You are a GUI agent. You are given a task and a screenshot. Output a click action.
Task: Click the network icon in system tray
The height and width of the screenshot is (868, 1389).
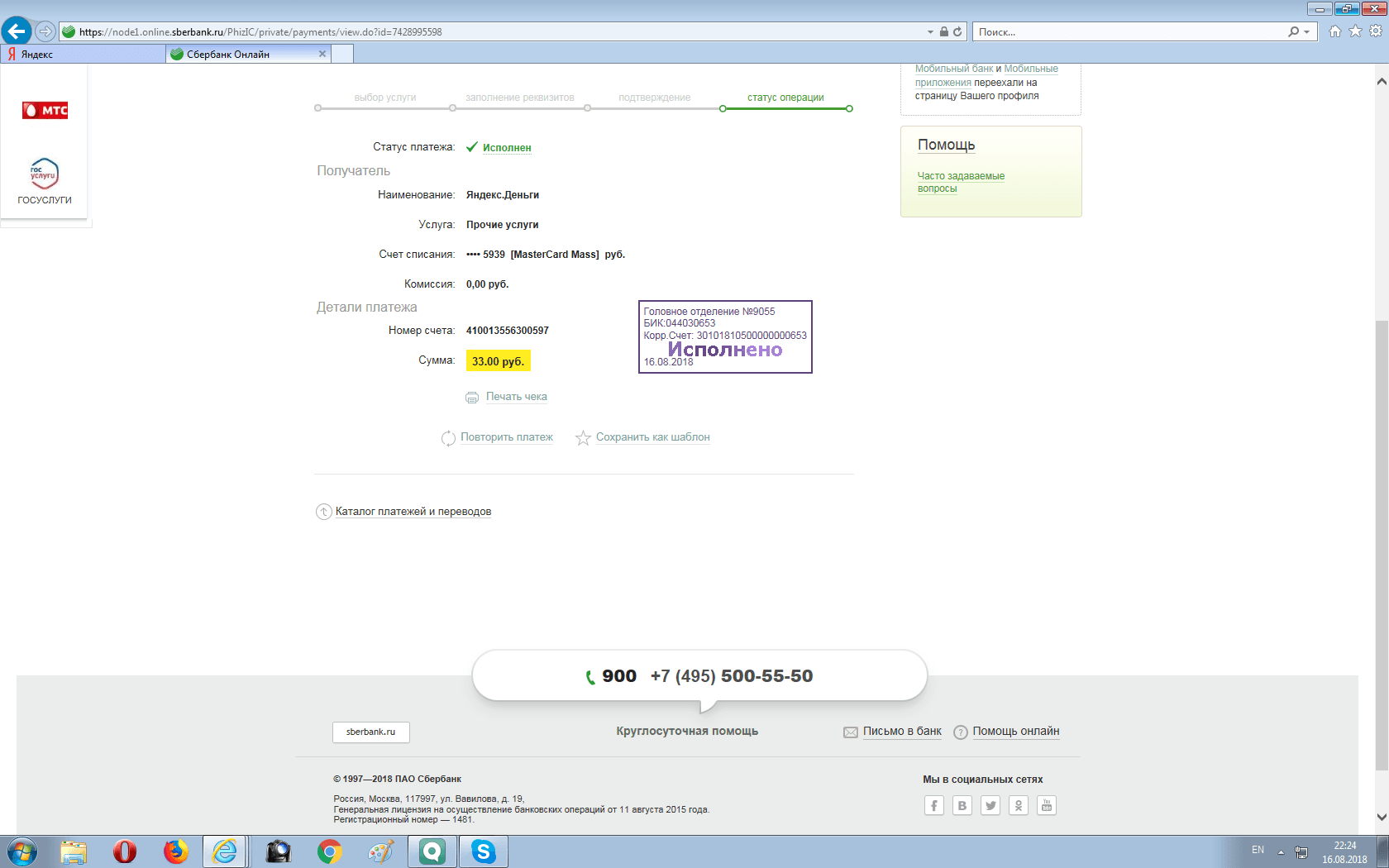tap(1301, 852)
